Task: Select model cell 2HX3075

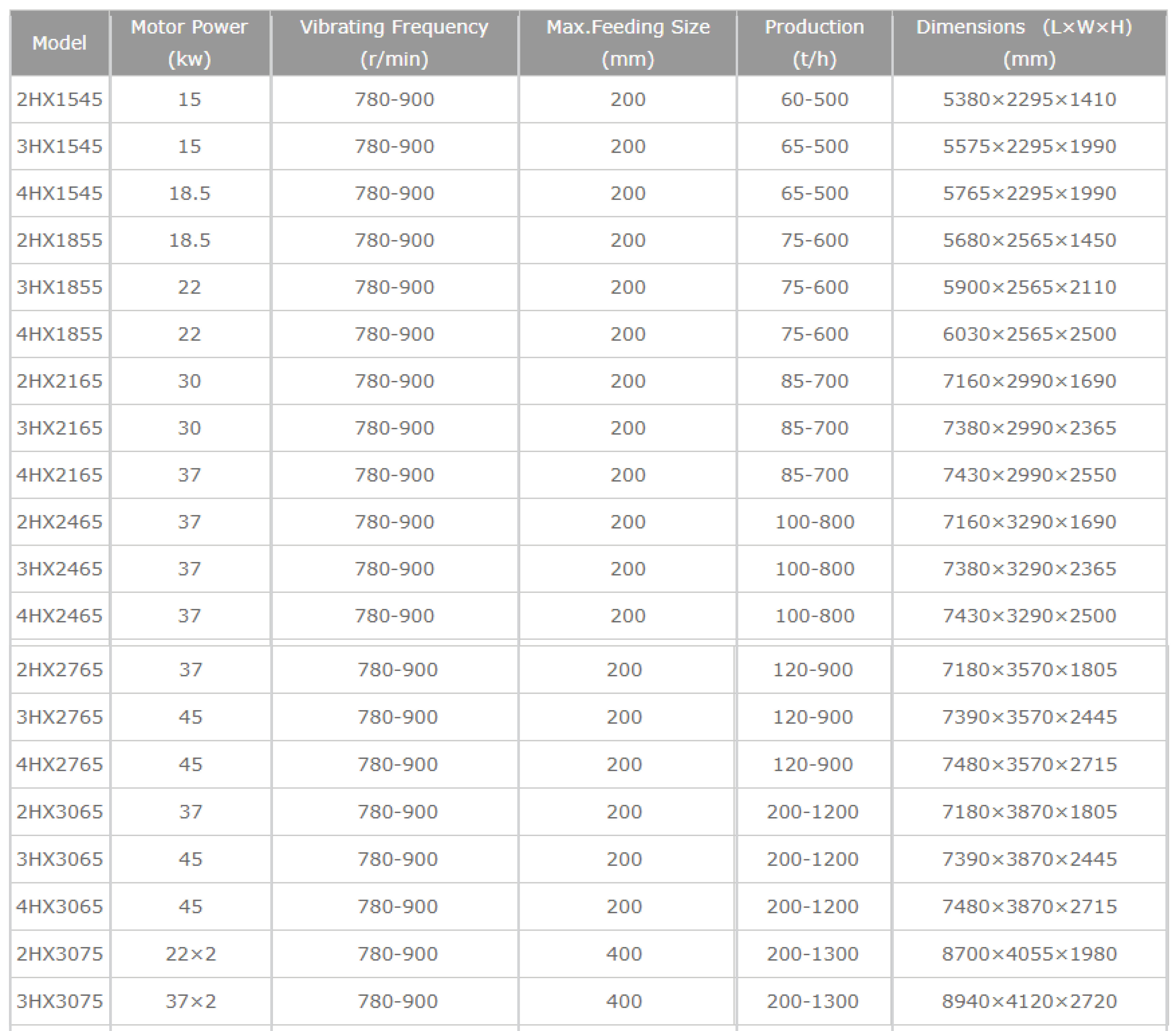Action: pyautogui.click(x=59, y=954)
